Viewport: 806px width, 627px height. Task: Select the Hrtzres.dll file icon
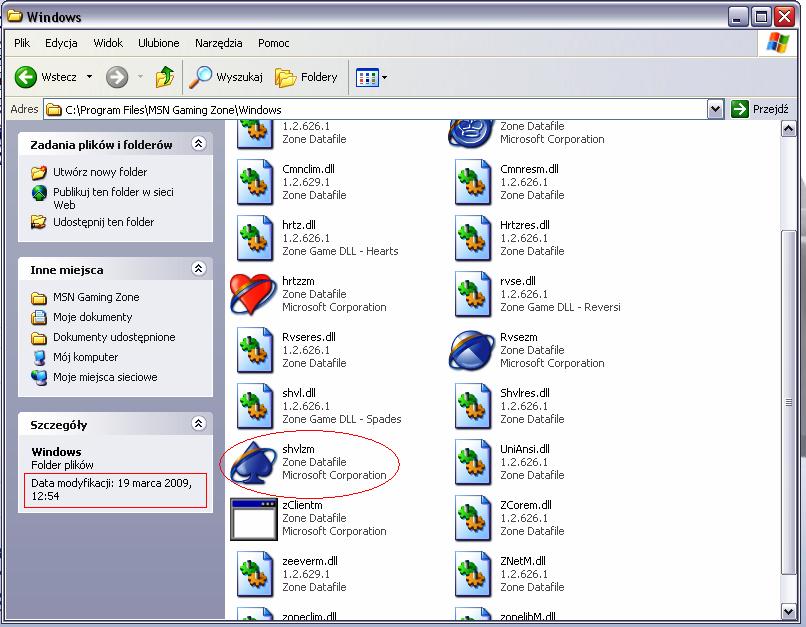click(472, 238)
